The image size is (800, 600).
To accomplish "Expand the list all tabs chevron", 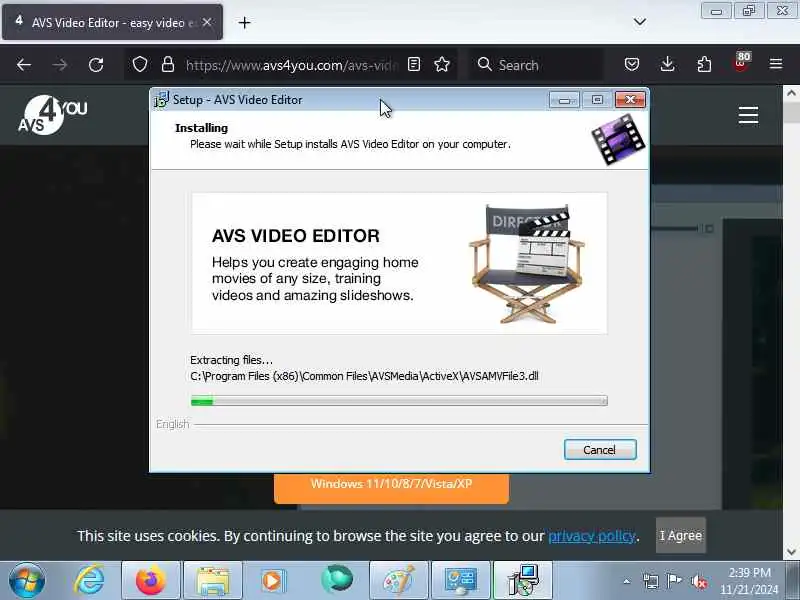I will tap(639, 22).
